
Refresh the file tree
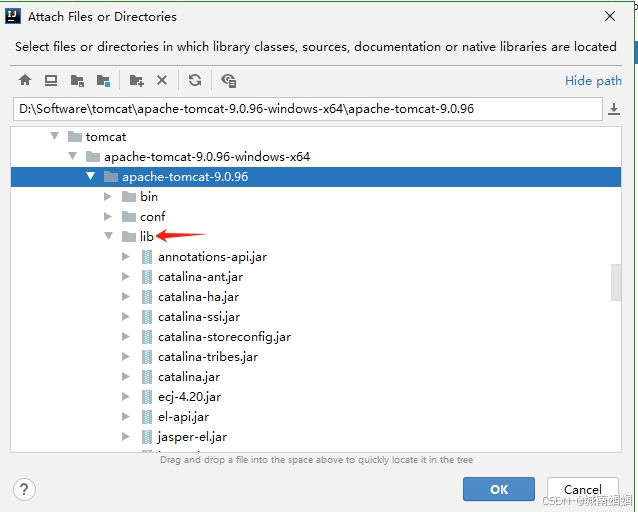tap(195, 80)
